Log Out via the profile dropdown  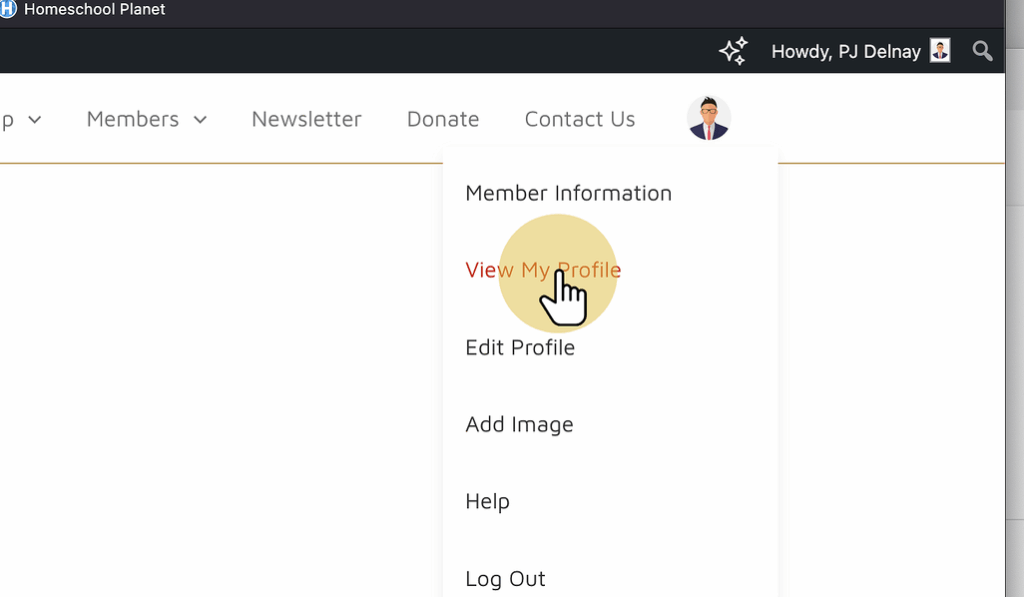[x=505, y=578]
